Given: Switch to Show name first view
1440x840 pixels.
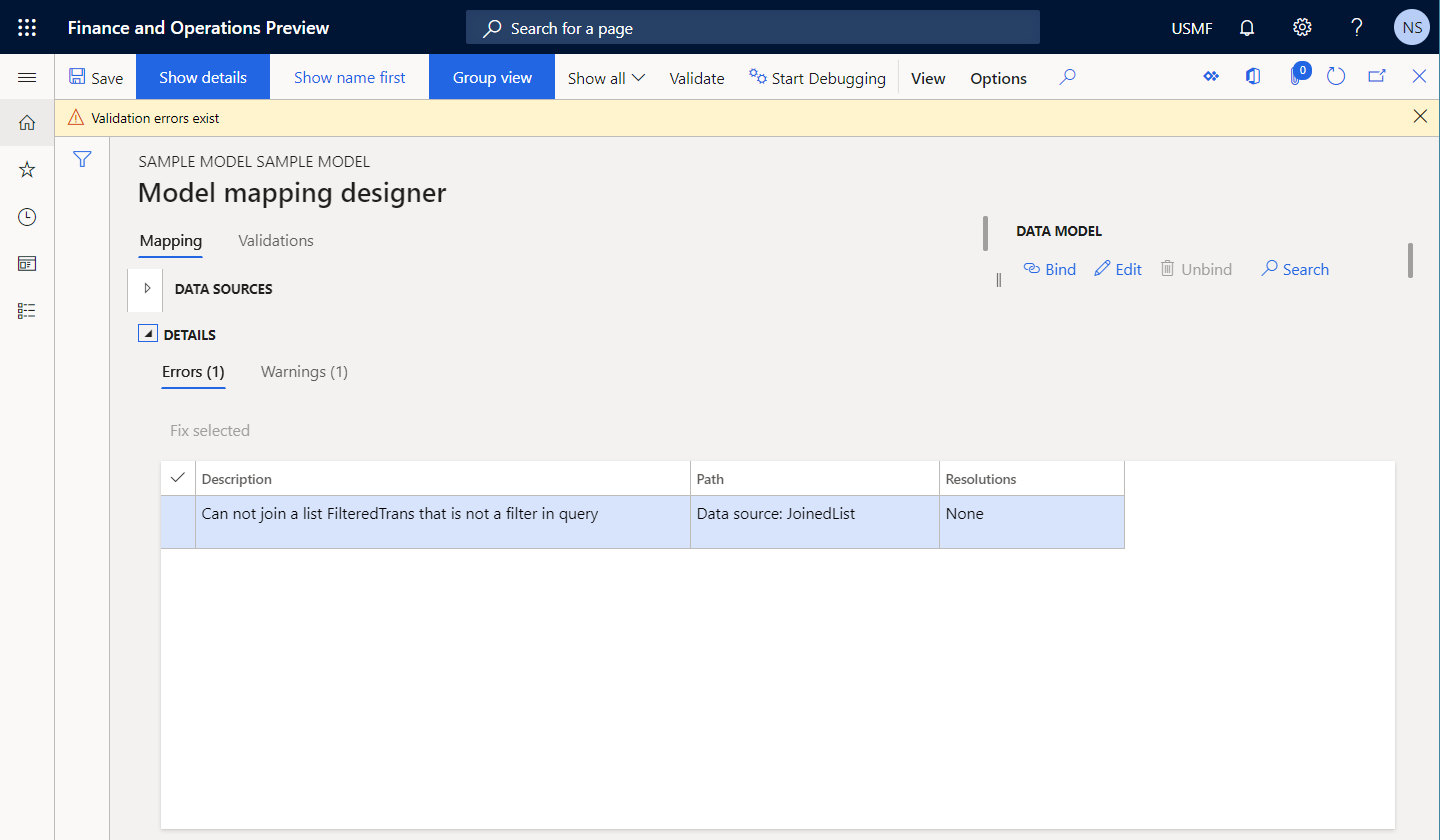Looking at the screenshot, I should pyautogui.click(x=349, y=77).
